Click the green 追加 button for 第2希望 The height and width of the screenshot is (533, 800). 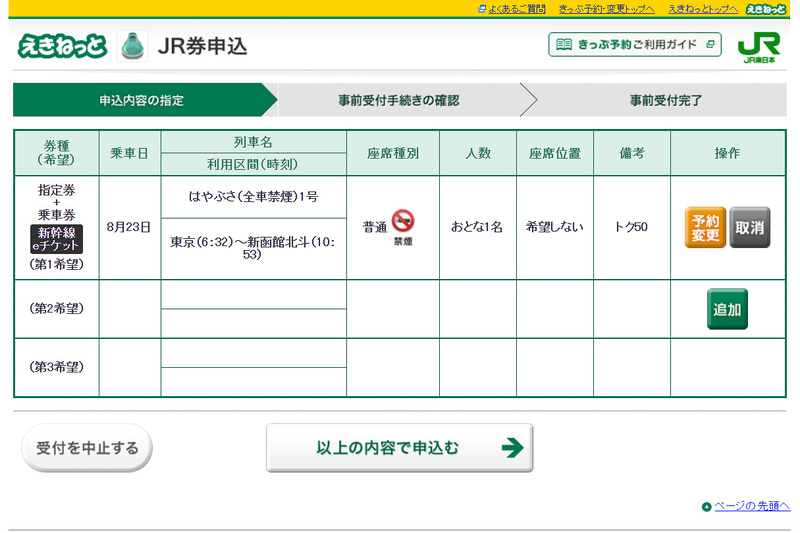pos(727,309)
